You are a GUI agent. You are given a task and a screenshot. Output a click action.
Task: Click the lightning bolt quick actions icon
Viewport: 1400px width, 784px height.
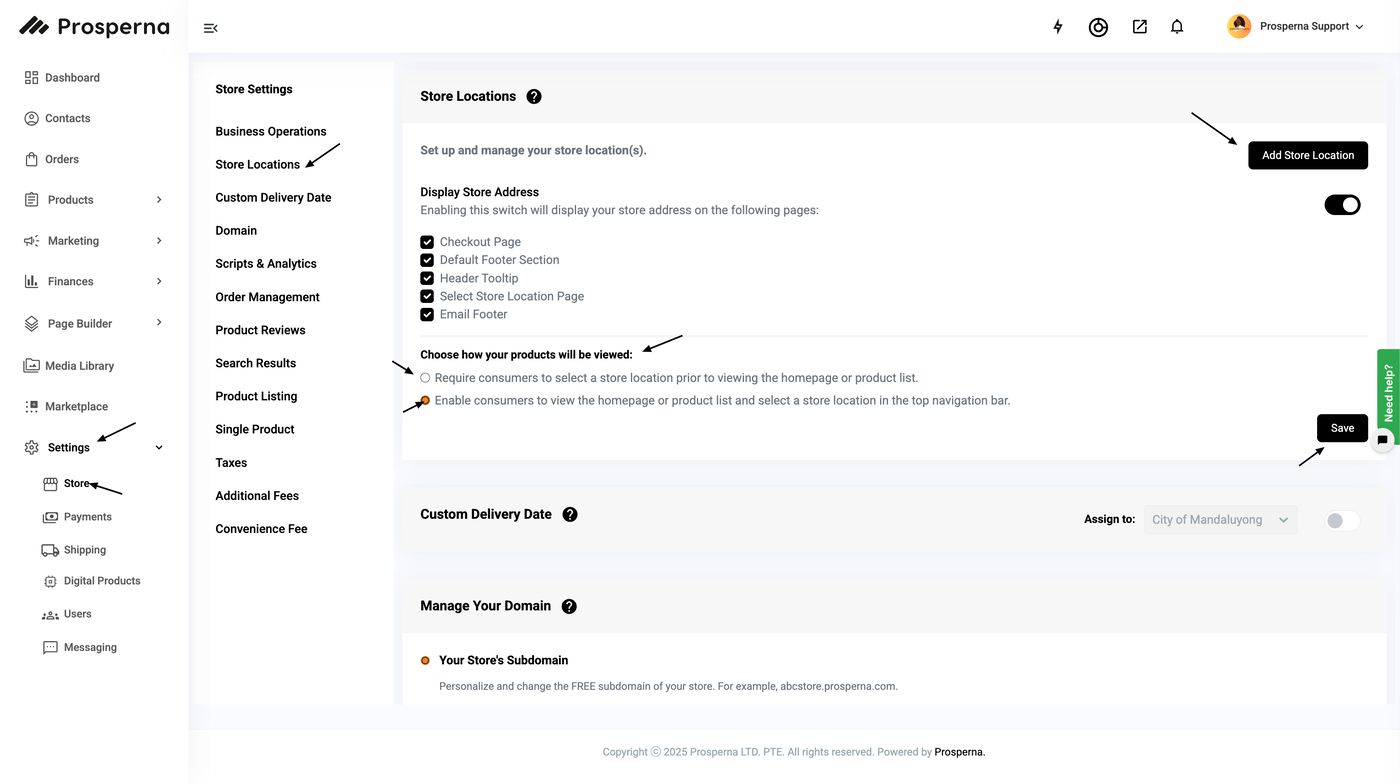coord(1058,27)
